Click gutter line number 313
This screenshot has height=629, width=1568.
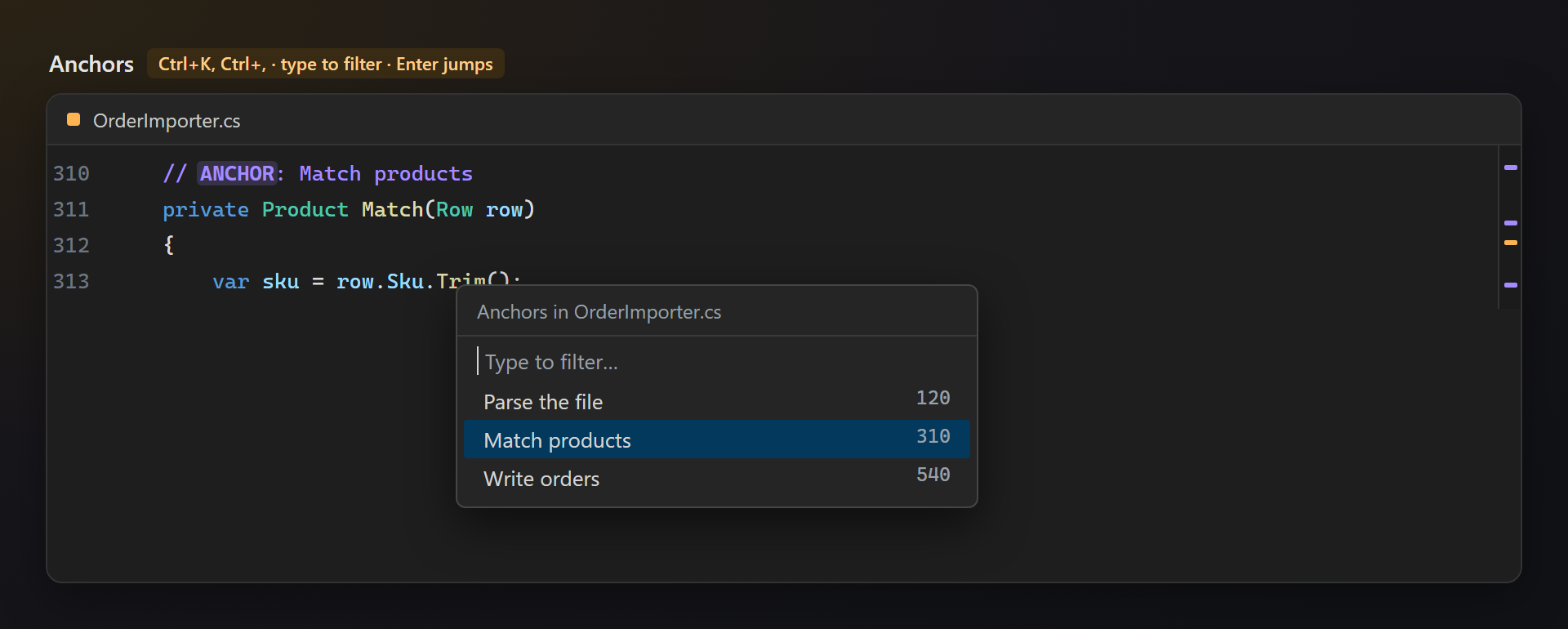[71, 282]
